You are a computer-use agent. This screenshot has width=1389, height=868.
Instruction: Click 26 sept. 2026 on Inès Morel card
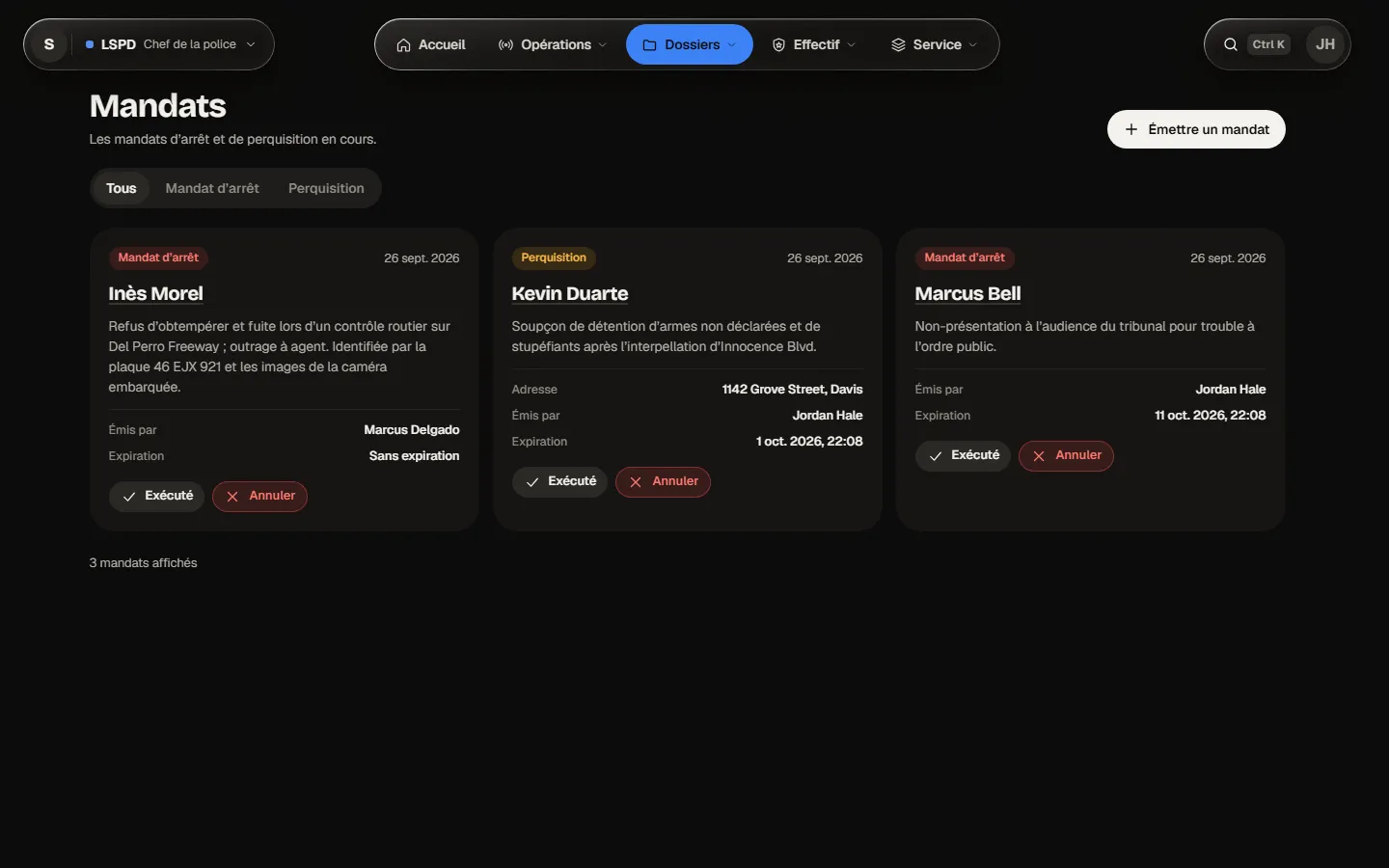[422, 258]
